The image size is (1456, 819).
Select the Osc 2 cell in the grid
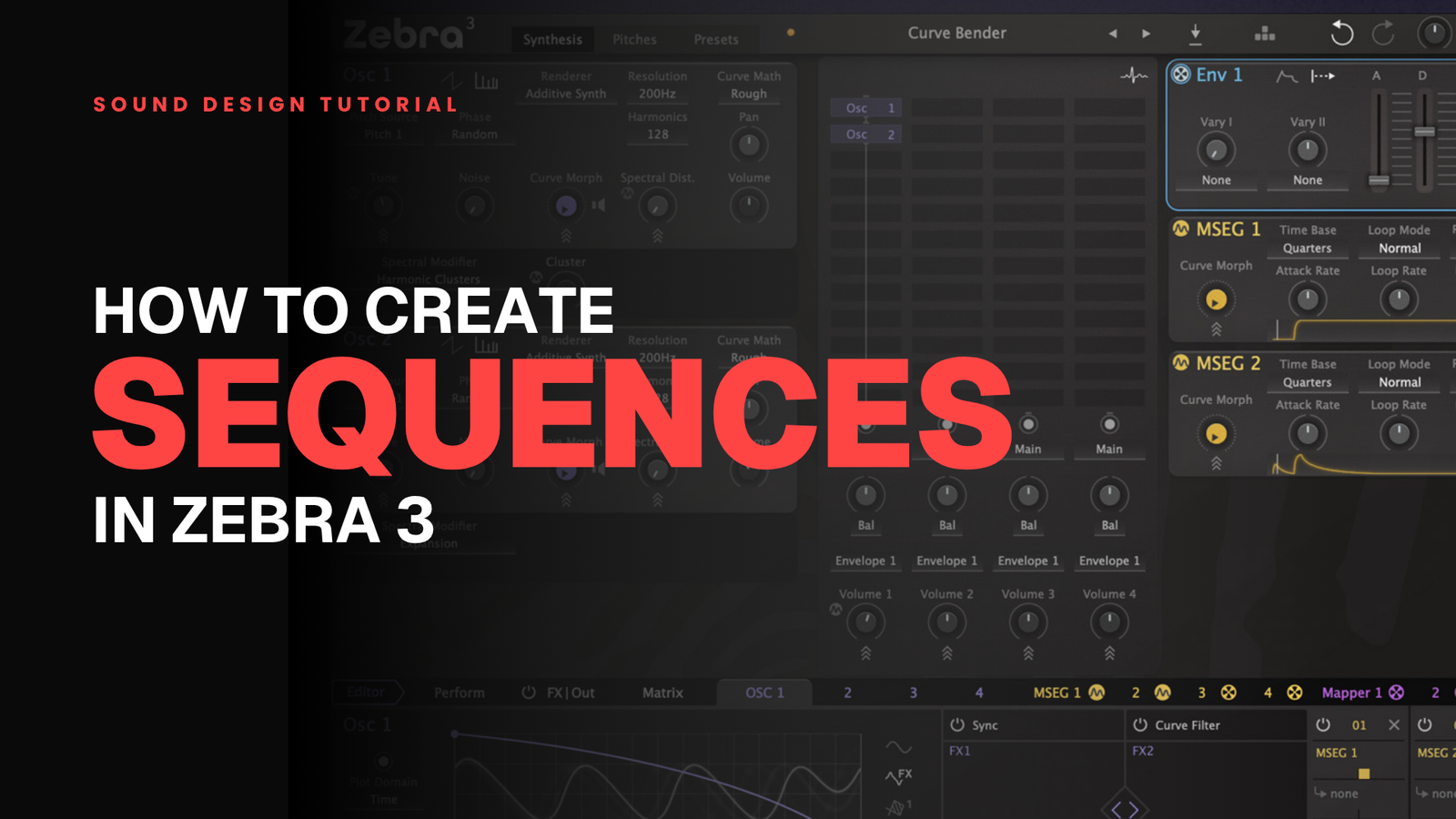865,134
